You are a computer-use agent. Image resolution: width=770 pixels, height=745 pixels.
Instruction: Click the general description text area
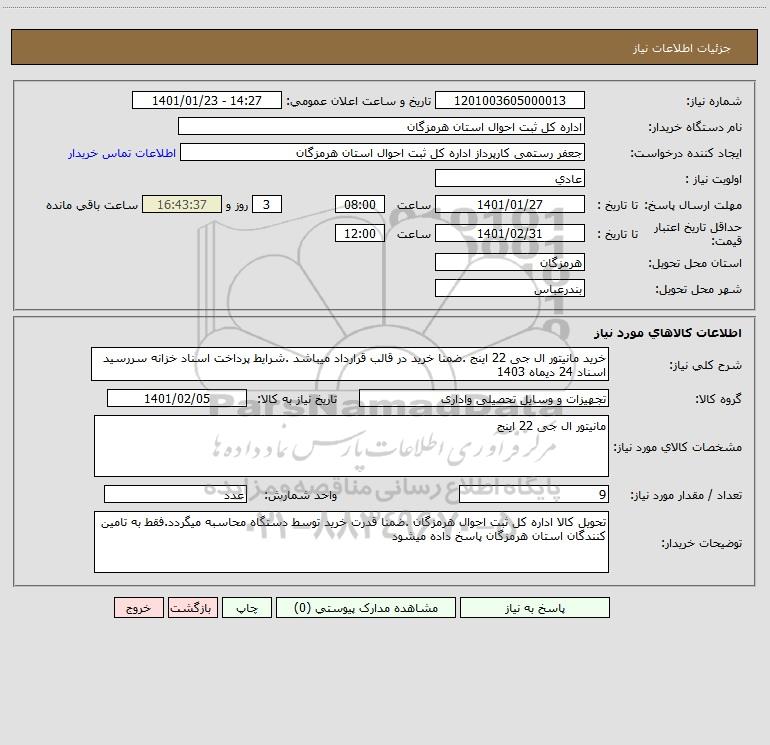coord(350,364)
